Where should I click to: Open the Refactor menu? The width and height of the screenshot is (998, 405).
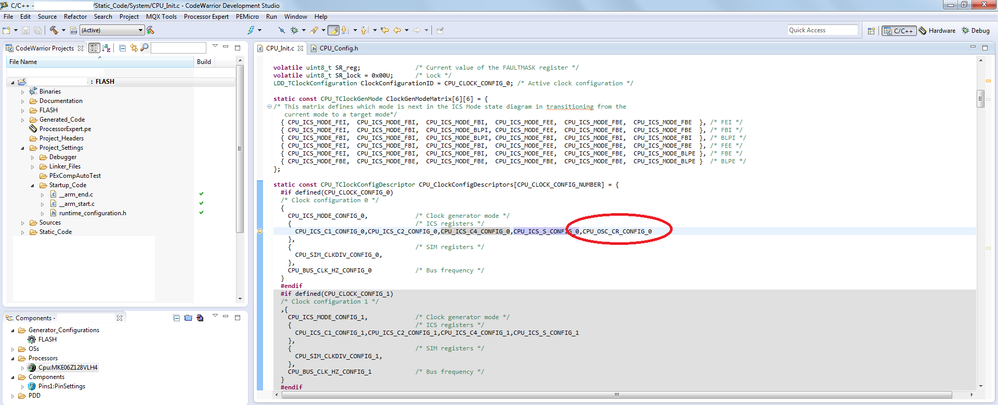click(x=75, y=17)
